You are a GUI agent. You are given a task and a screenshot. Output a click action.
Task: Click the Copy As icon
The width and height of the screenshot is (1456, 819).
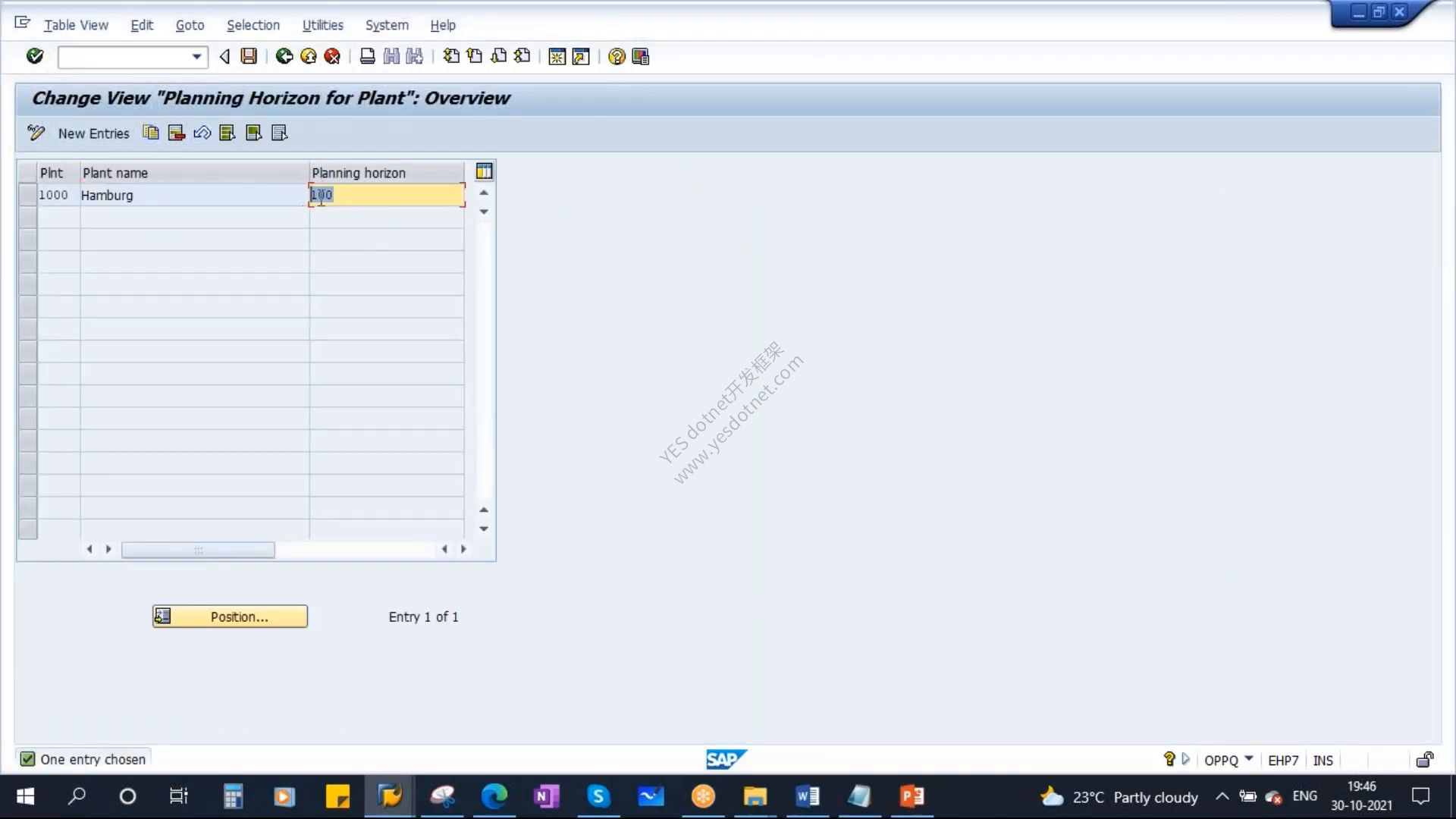(x=151, y=133)
